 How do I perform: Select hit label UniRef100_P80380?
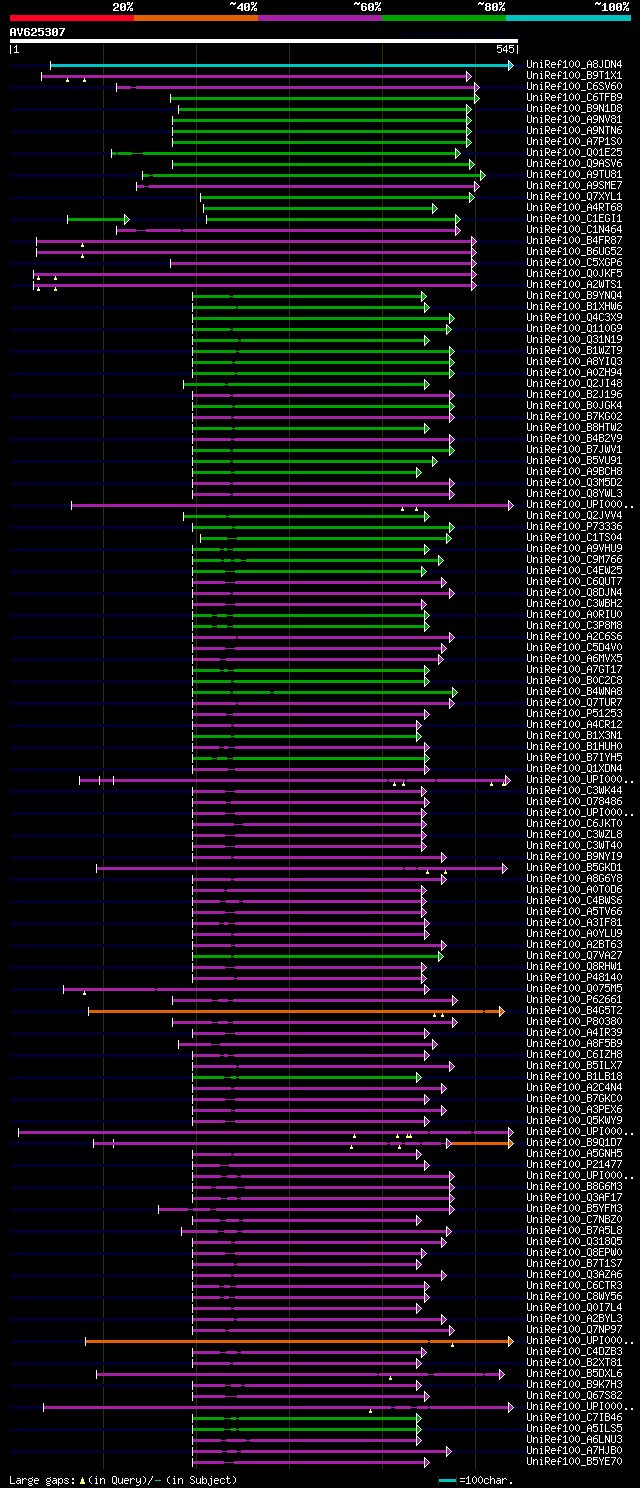574,1022
